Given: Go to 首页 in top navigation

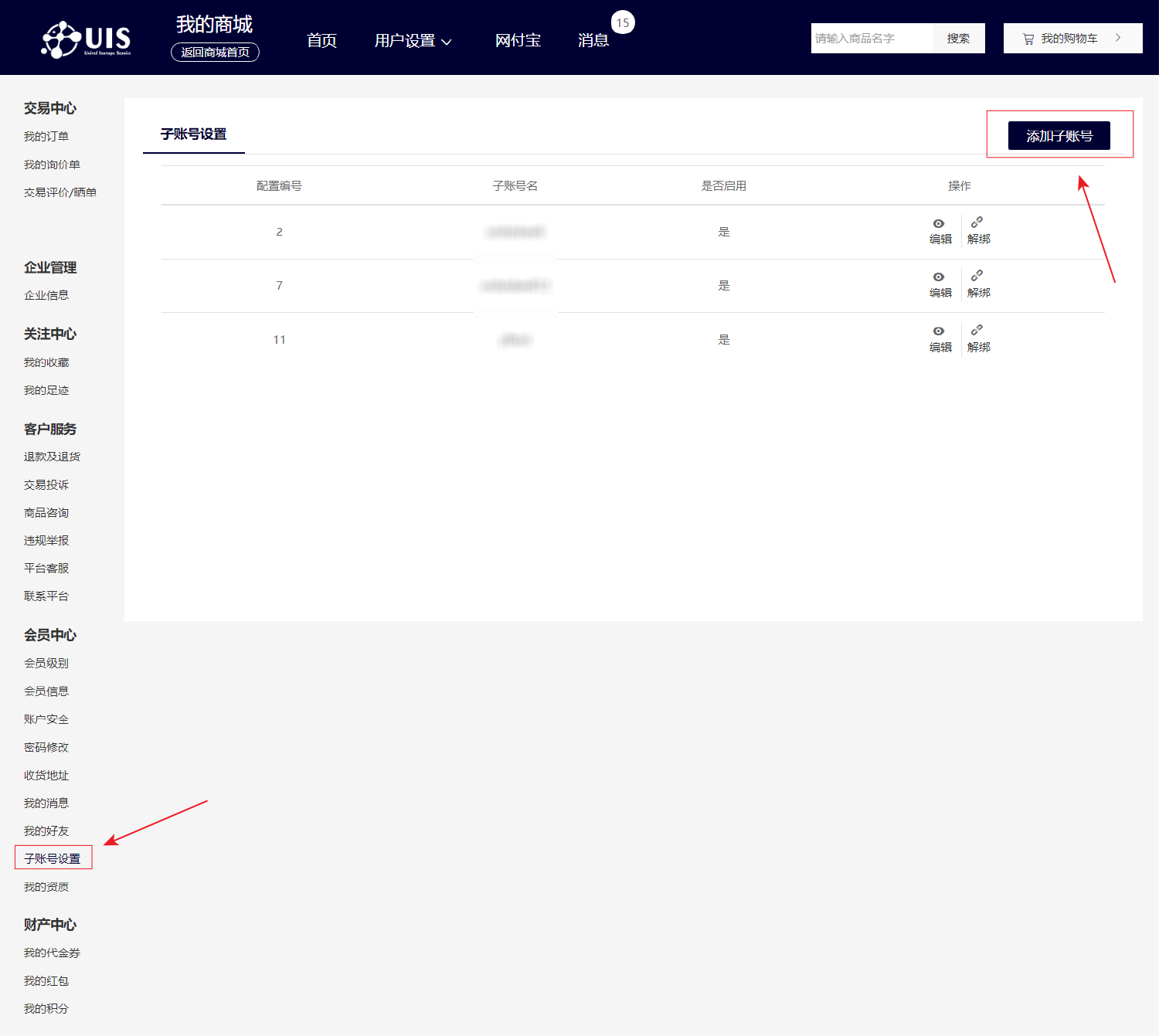Looking at the screenshot, I should coord(321,40).
